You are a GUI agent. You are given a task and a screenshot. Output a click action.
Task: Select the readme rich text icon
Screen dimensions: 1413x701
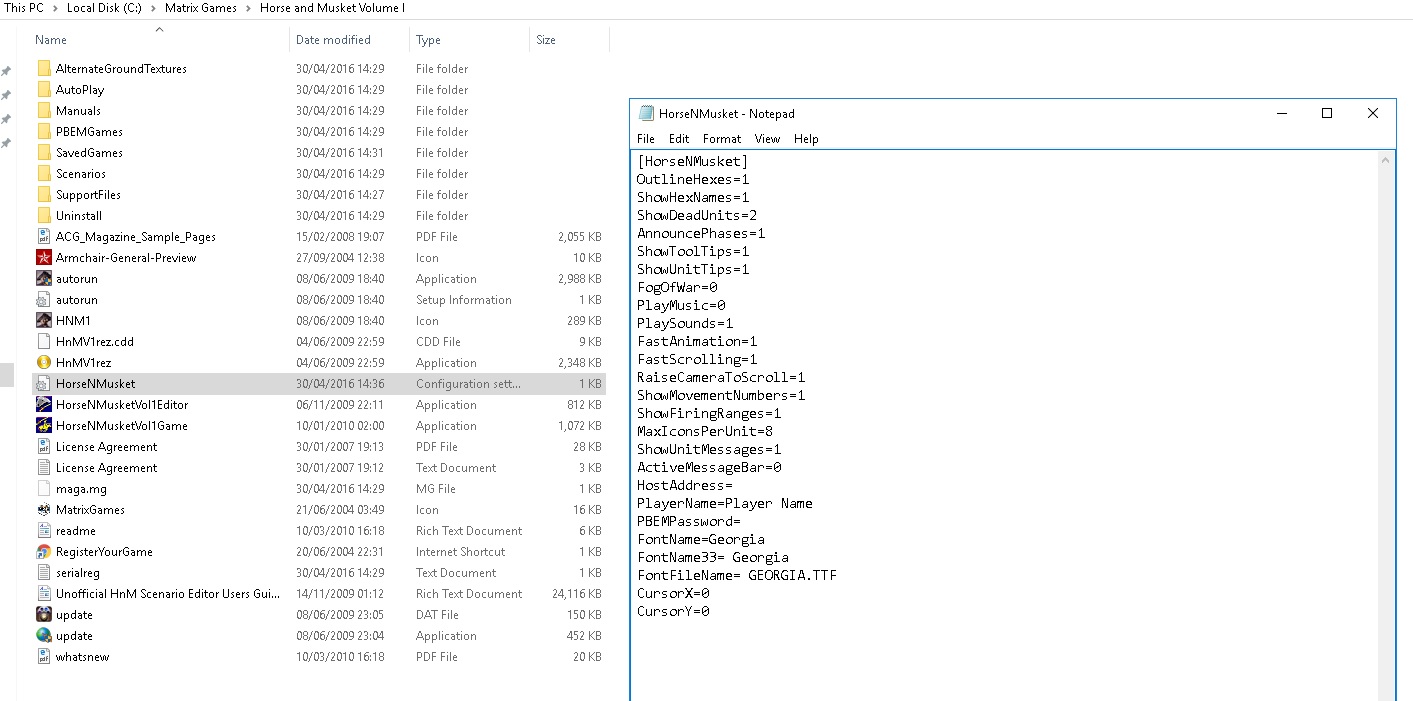(44, 531)
